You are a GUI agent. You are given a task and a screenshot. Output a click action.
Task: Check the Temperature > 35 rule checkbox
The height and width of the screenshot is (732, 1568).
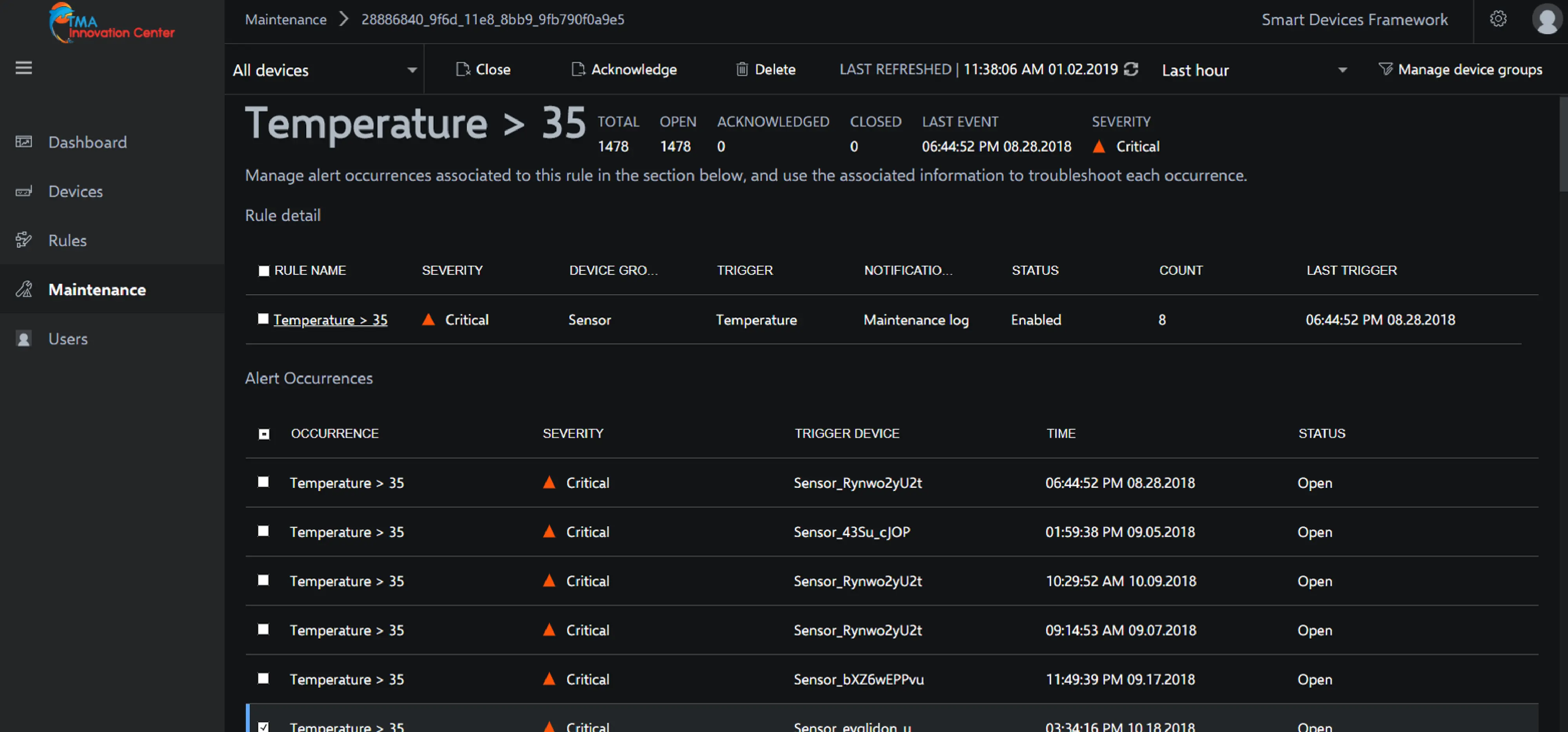pos(263,319)
